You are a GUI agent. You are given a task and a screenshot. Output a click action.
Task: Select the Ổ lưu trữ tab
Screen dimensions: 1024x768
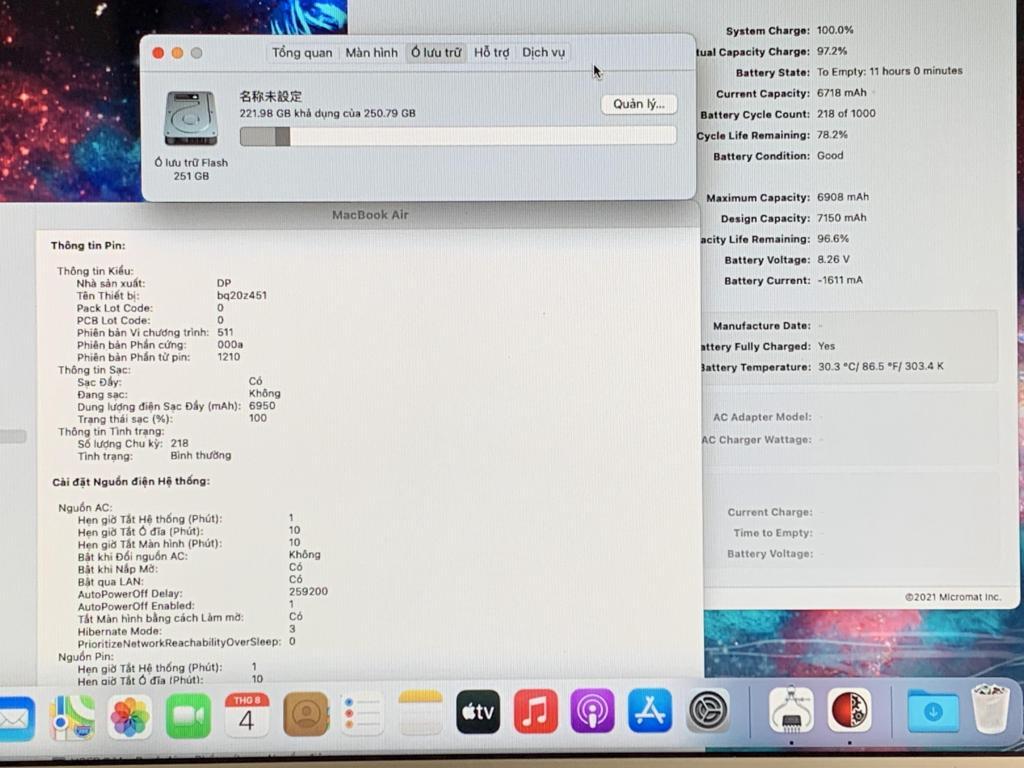436,52
